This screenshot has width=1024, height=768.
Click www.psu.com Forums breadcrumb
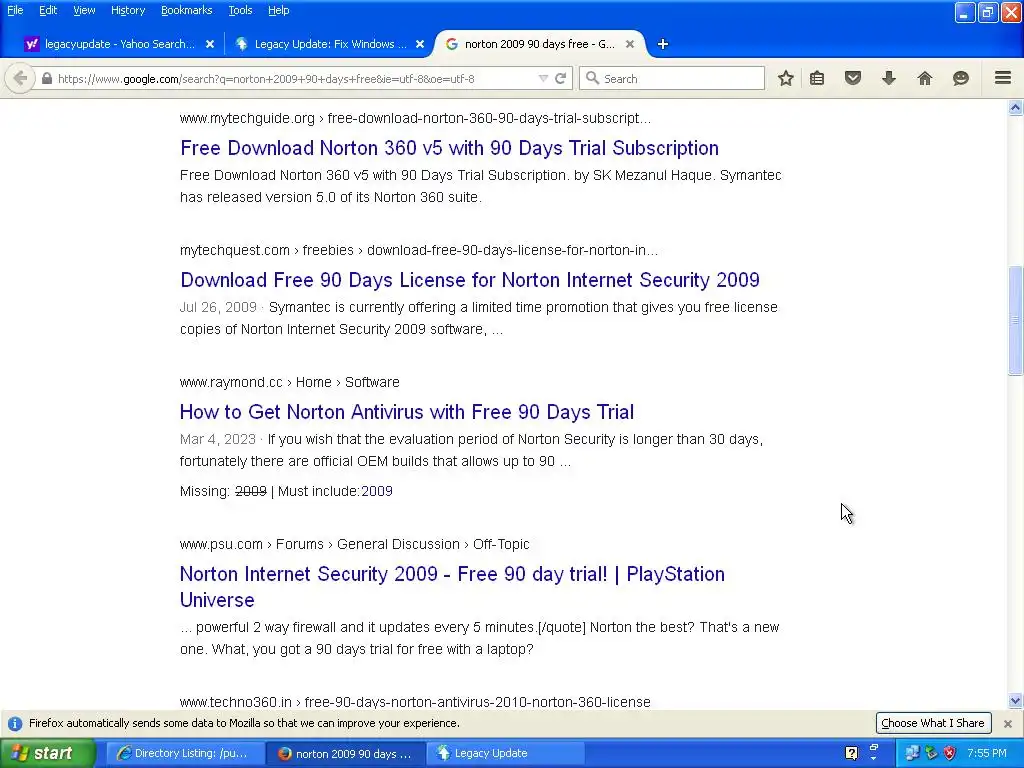click(x=355, y=544)
